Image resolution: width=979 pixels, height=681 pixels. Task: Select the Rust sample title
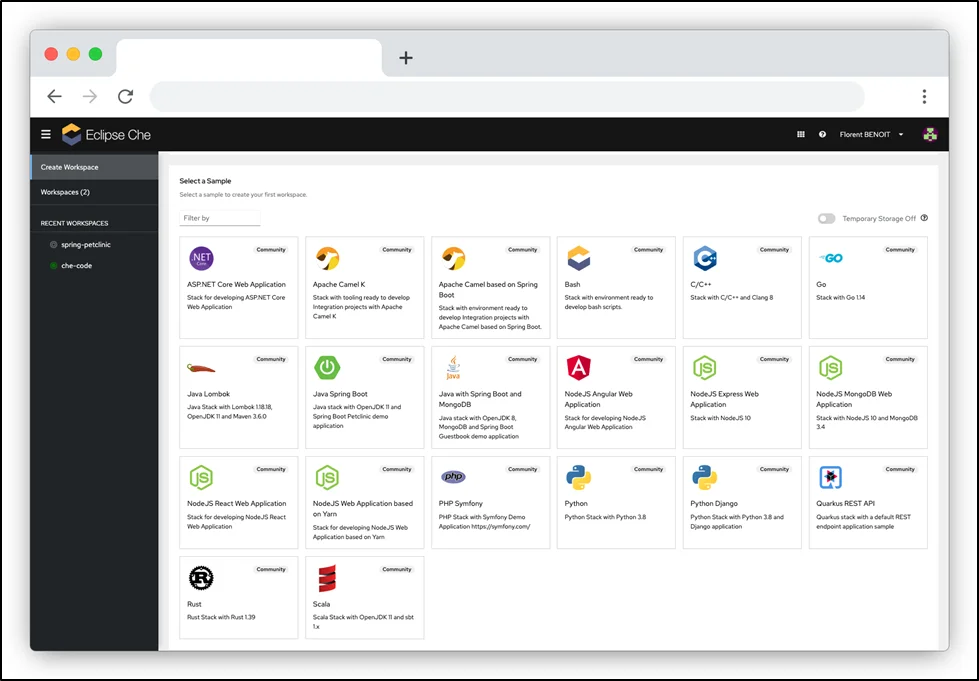[x=194, y=604]
